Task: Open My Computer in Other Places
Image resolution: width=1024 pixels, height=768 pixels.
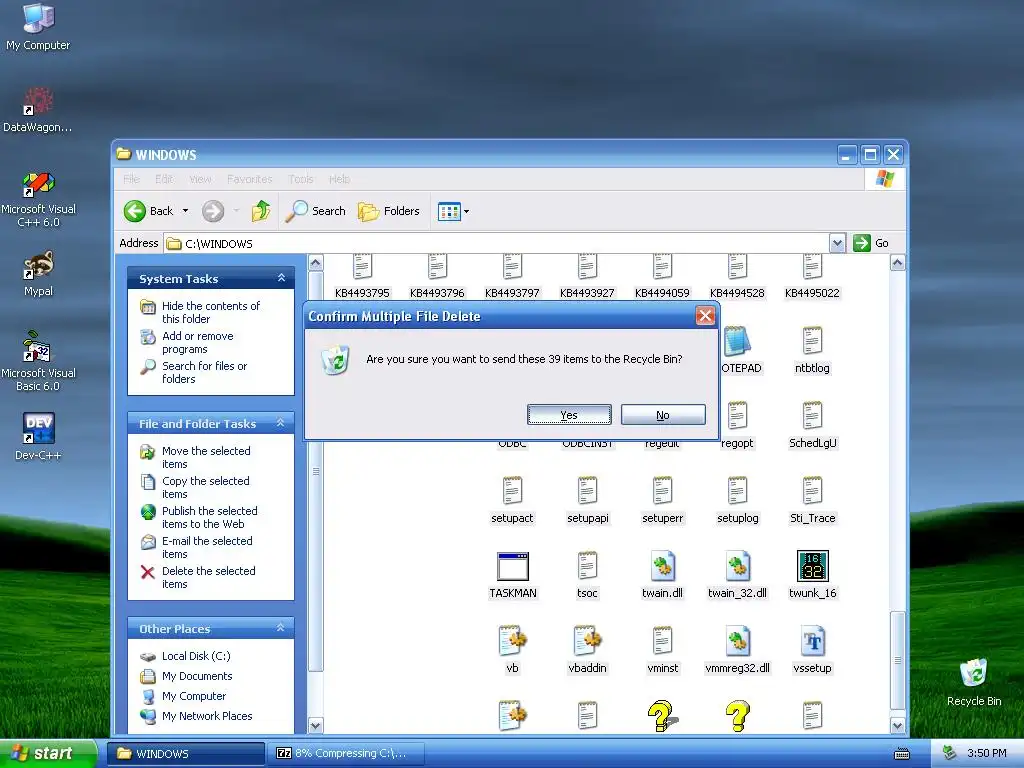Action: pyautogui.click(x=193, y=696)
